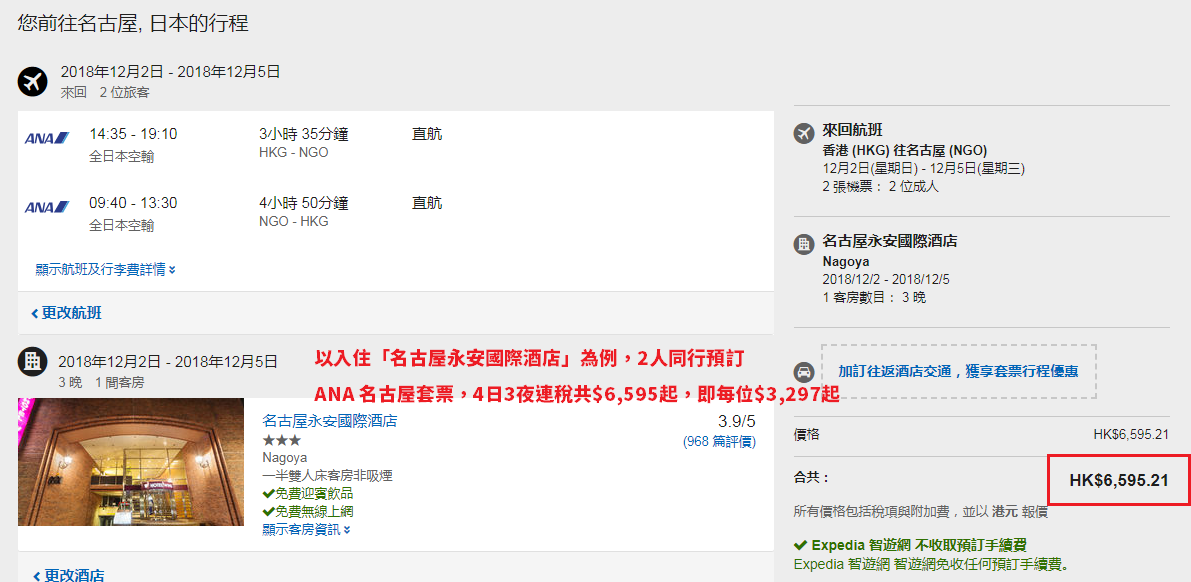Click the 更改航班 link

click(x=67, y=313)
